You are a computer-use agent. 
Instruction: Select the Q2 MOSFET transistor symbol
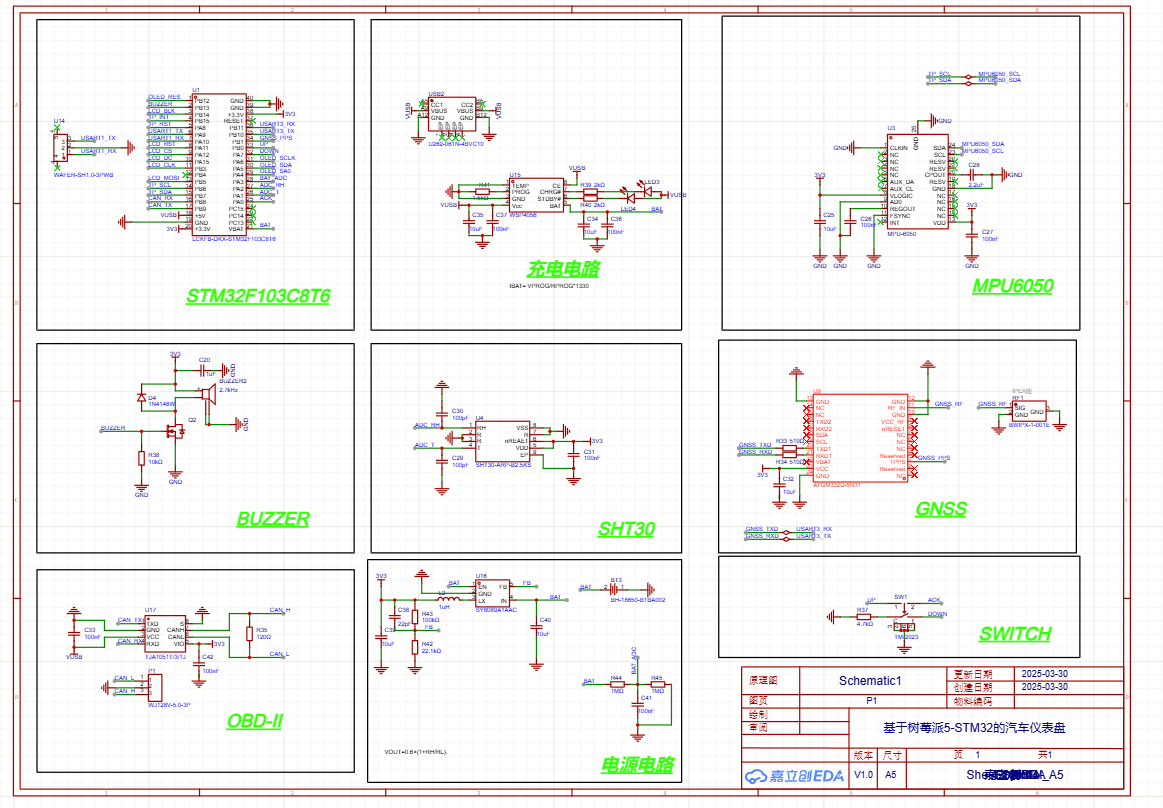tap(178, 431)
